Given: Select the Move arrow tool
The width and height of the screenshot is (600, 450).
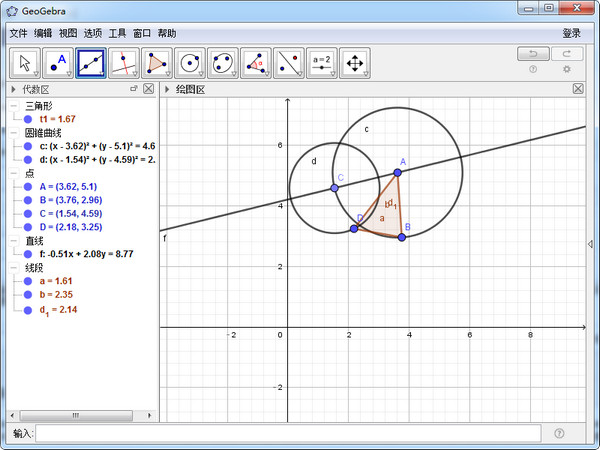Looking at the screenshot, I should (27, 64).
